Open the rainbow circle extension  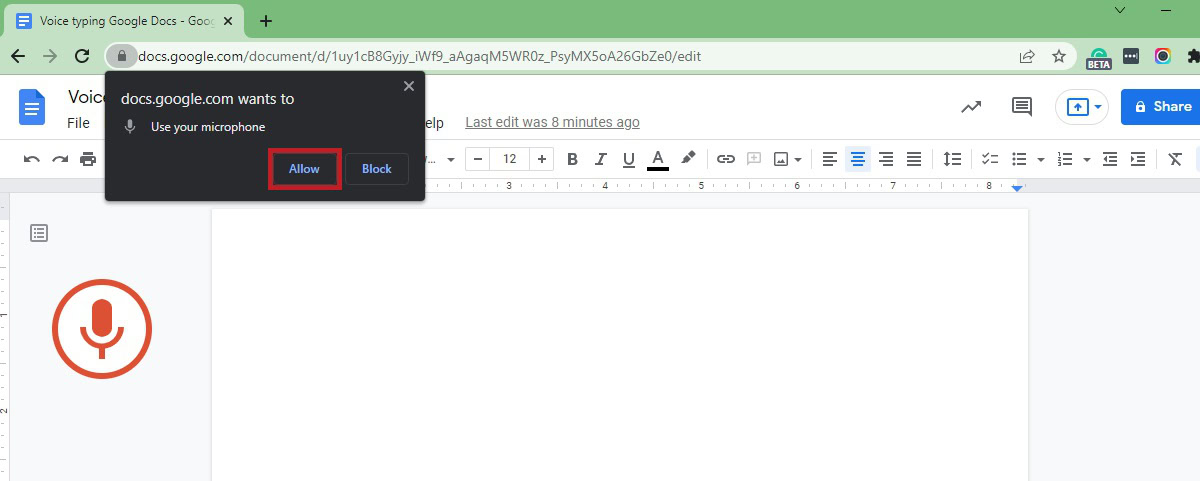click(1162, 56)
